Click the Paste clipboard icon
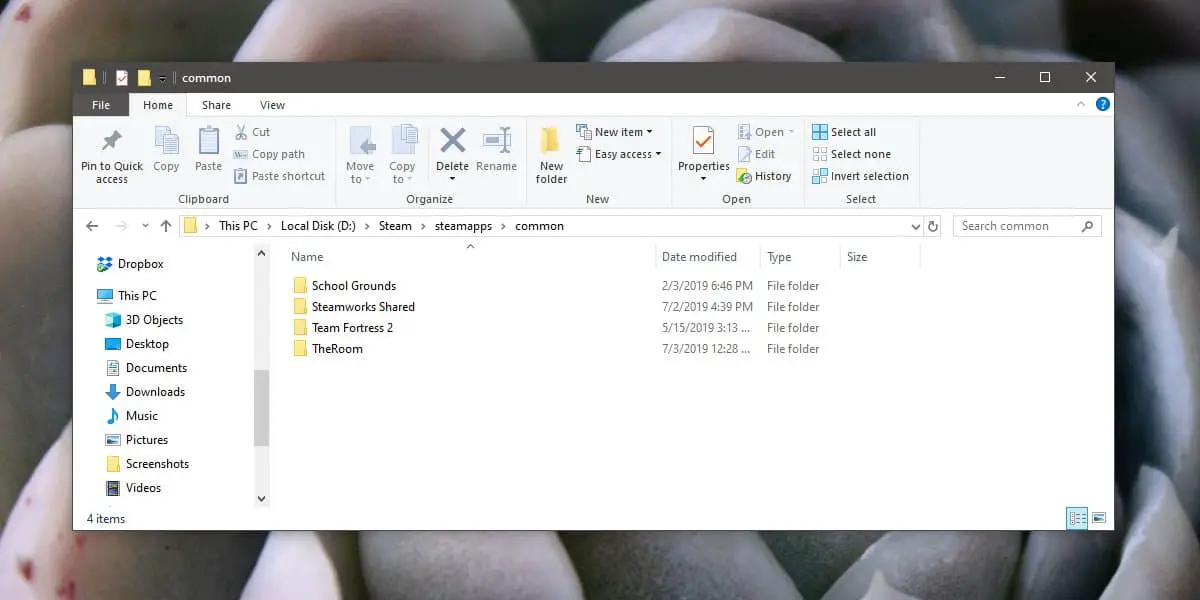 (208, 150)
